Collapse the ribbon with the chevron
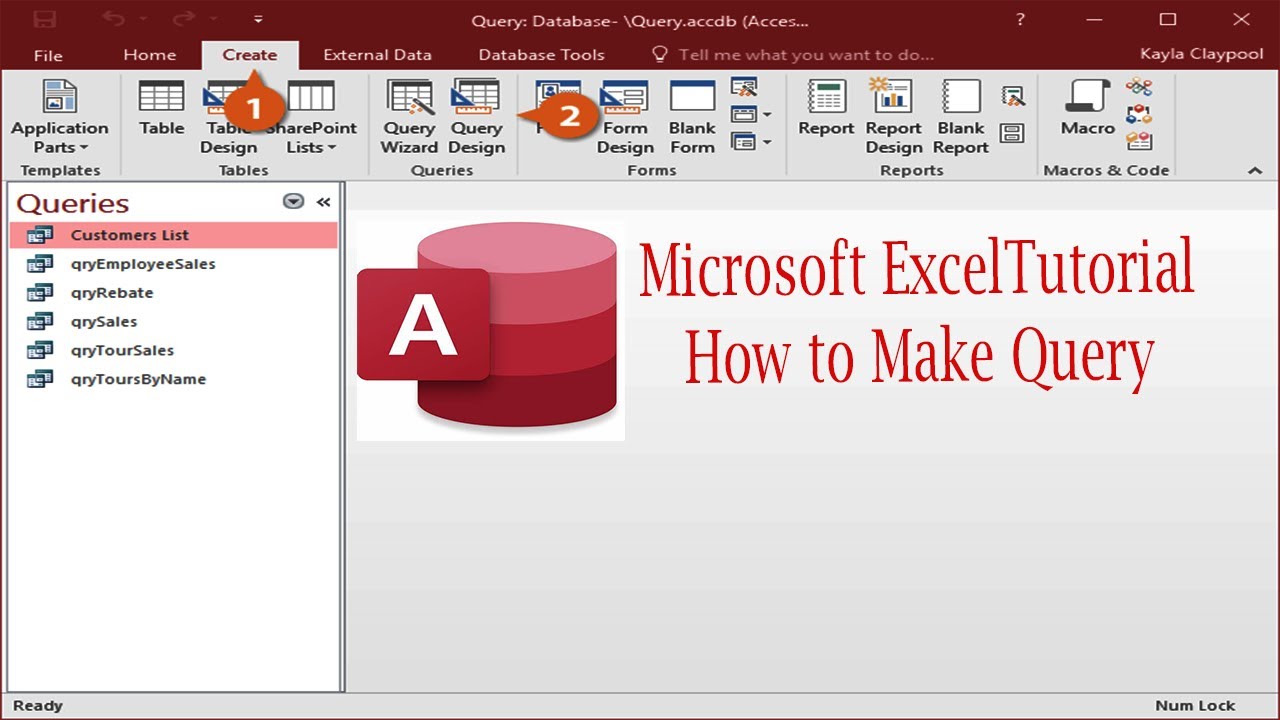1280x720 pixels. (1255, 171)
